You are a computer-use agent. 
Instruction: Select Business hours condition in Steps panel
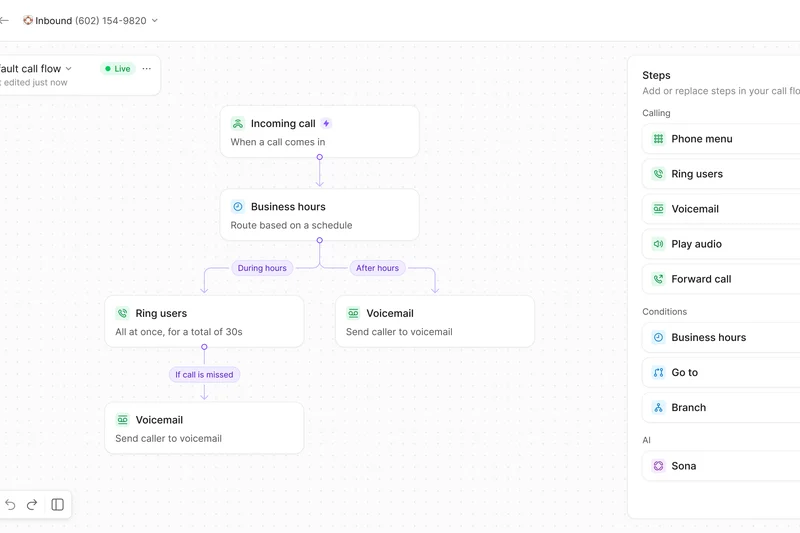[720, 337]
